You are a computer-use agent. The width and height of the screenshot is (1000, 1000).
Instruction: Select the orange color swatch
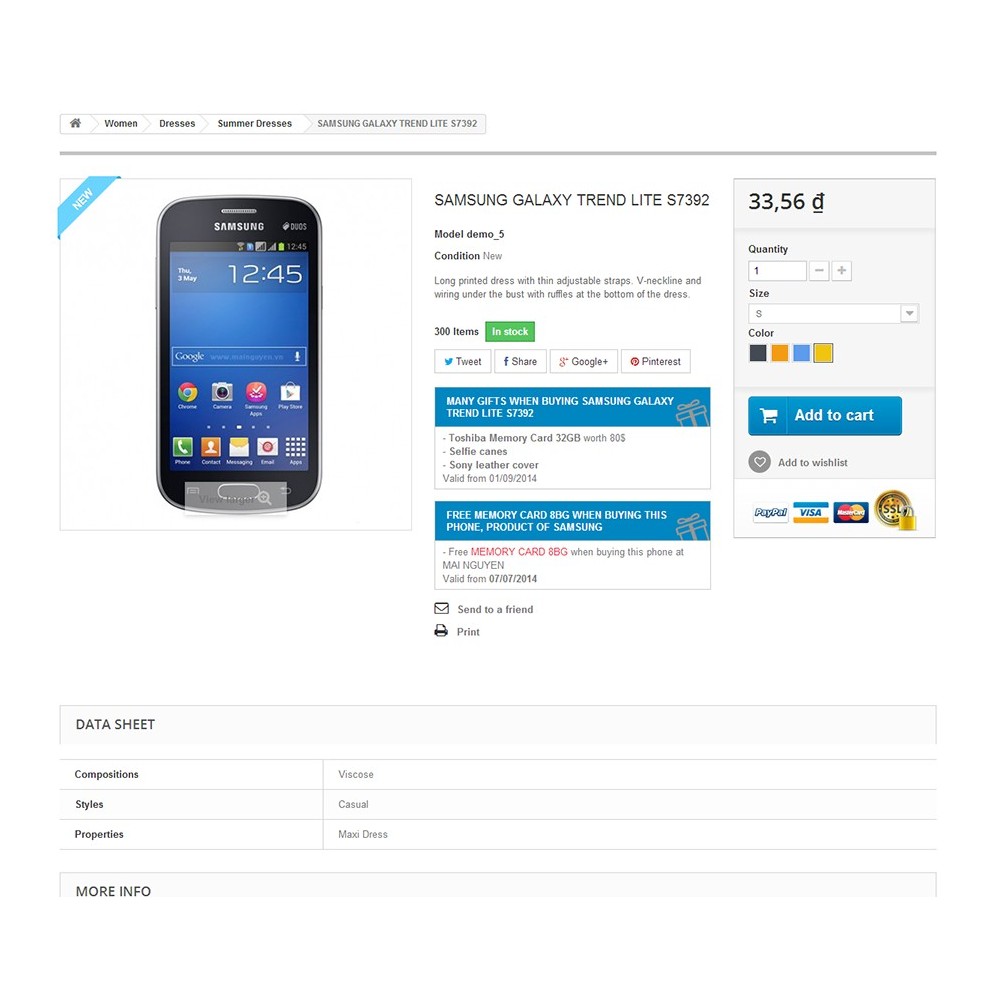[x=779, y=353]
